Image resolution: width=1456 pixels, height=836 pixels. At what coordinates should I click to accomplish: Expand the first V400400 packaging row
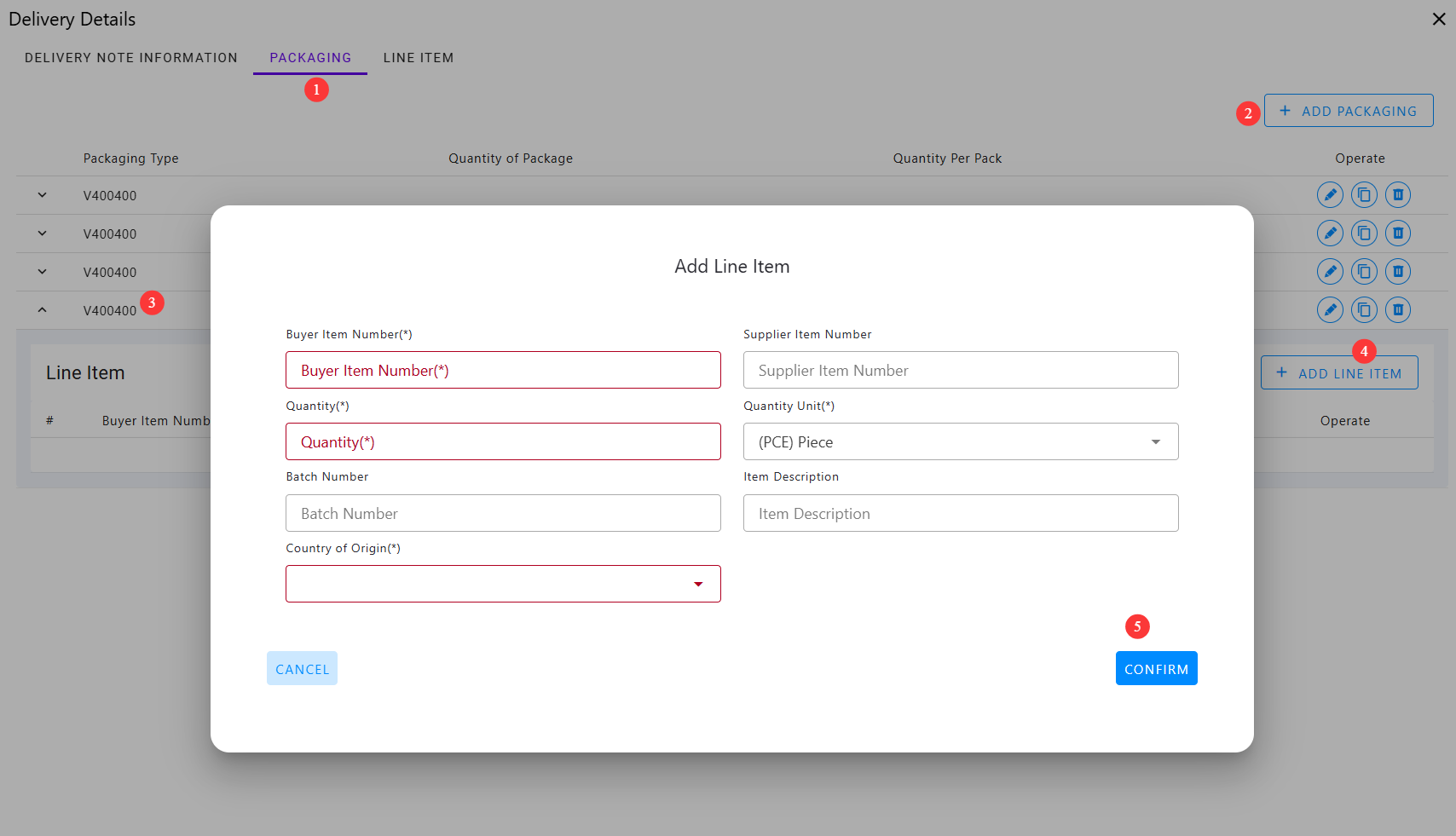point(43,195)
